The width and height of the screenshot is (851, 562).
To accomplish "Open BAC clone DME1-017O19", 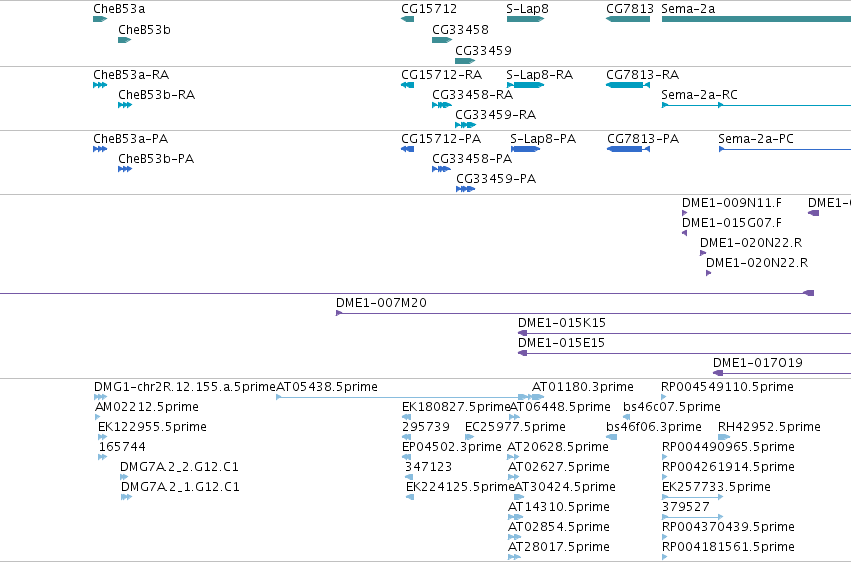I will 757,363.
